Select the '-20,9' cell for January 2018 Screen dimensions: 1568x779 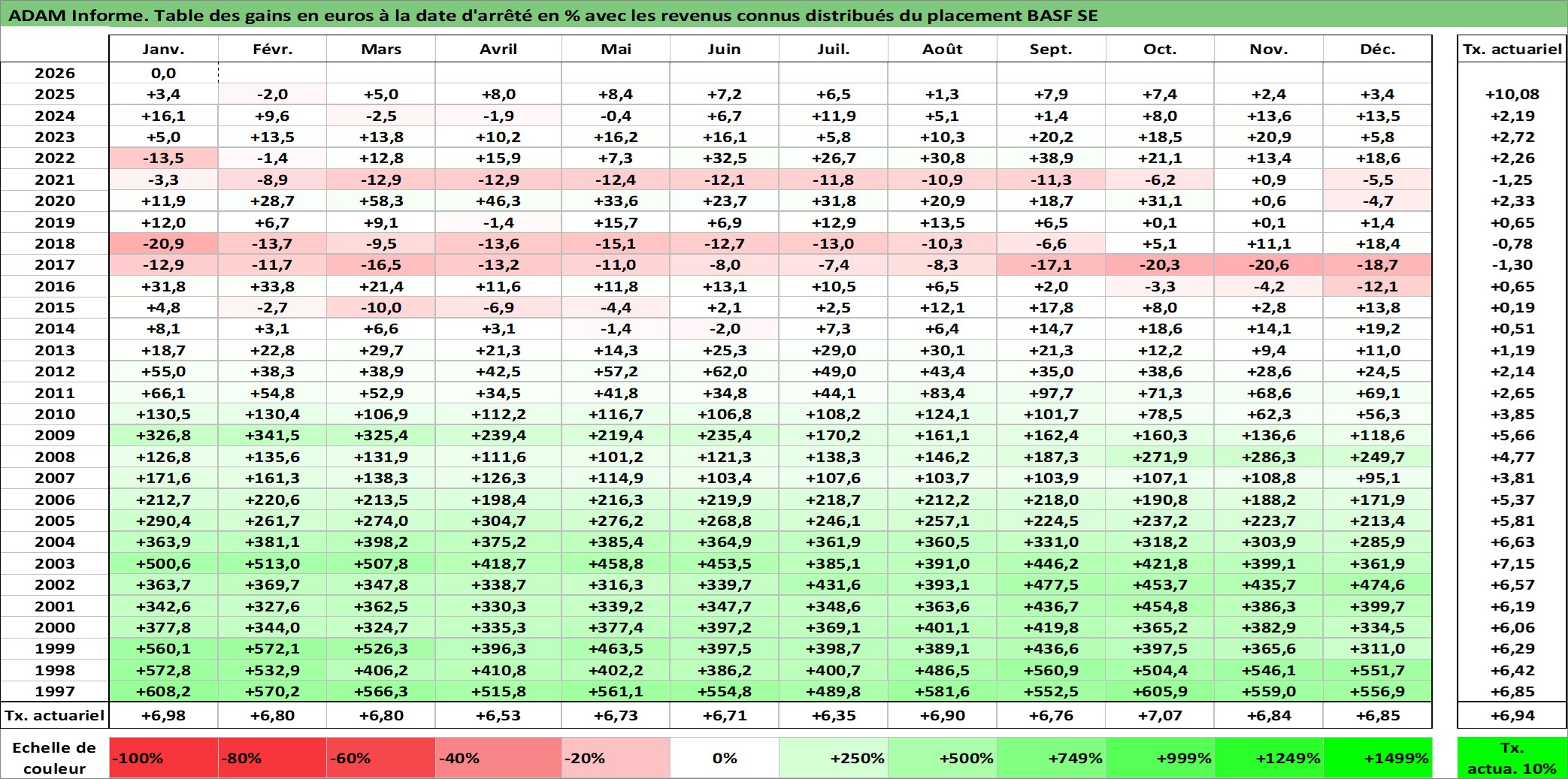pyautogui.click(x=163, y=243)
